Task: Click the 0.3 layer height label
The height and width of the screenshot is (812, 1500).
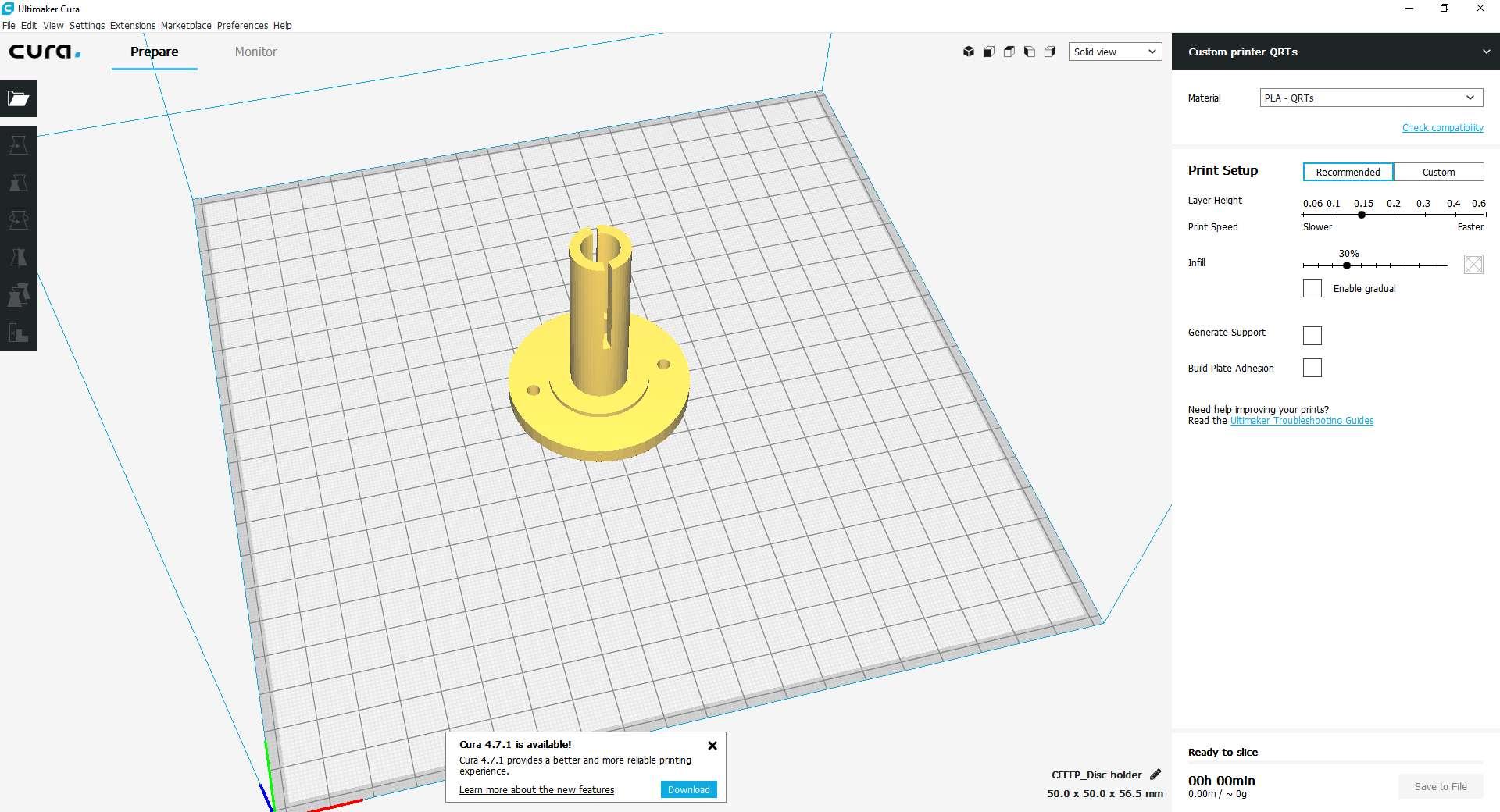Action: click(x=1423, y=203)
